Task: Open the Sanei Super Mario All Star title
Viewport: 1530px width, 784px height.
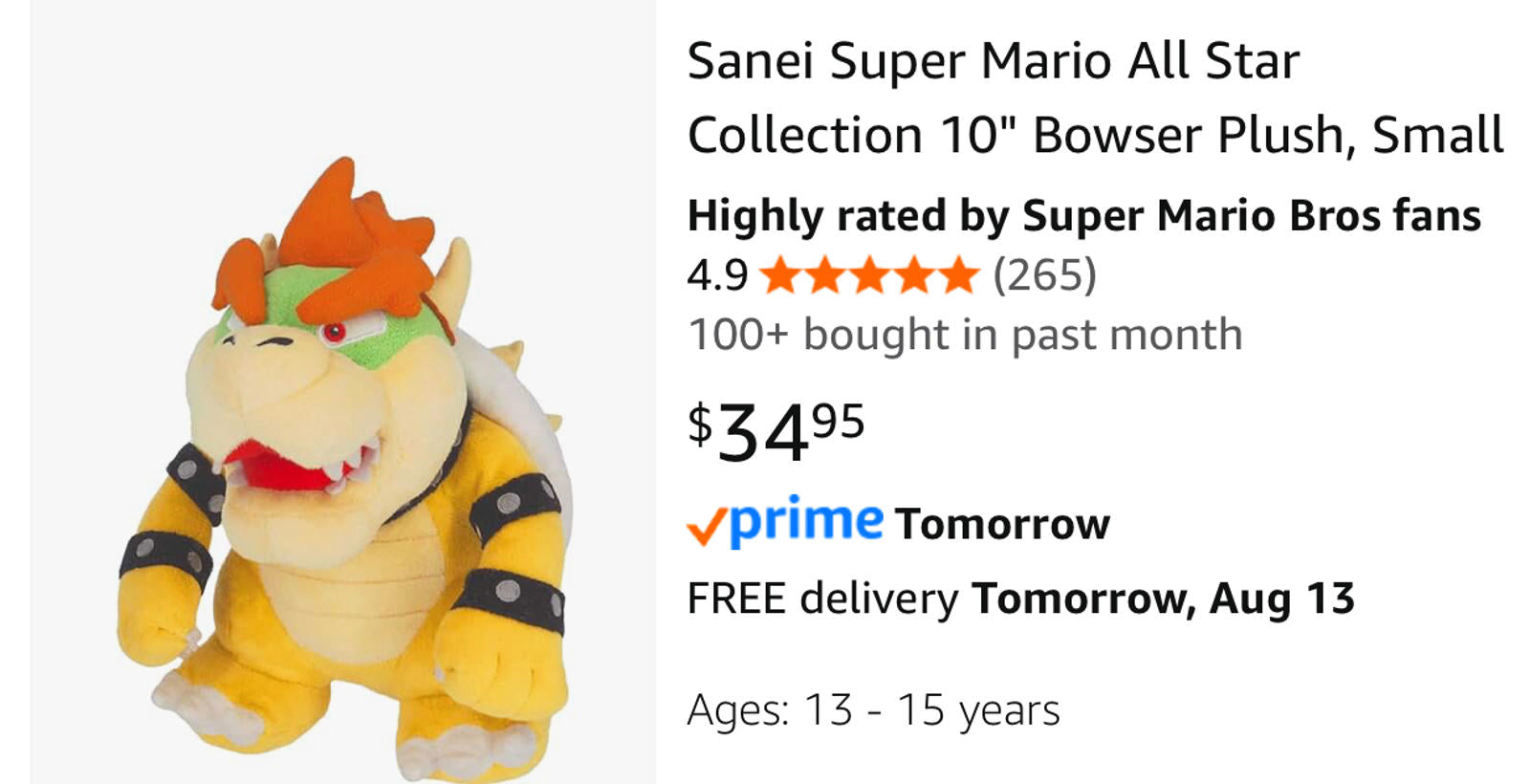Action: (x=993, y=61)
